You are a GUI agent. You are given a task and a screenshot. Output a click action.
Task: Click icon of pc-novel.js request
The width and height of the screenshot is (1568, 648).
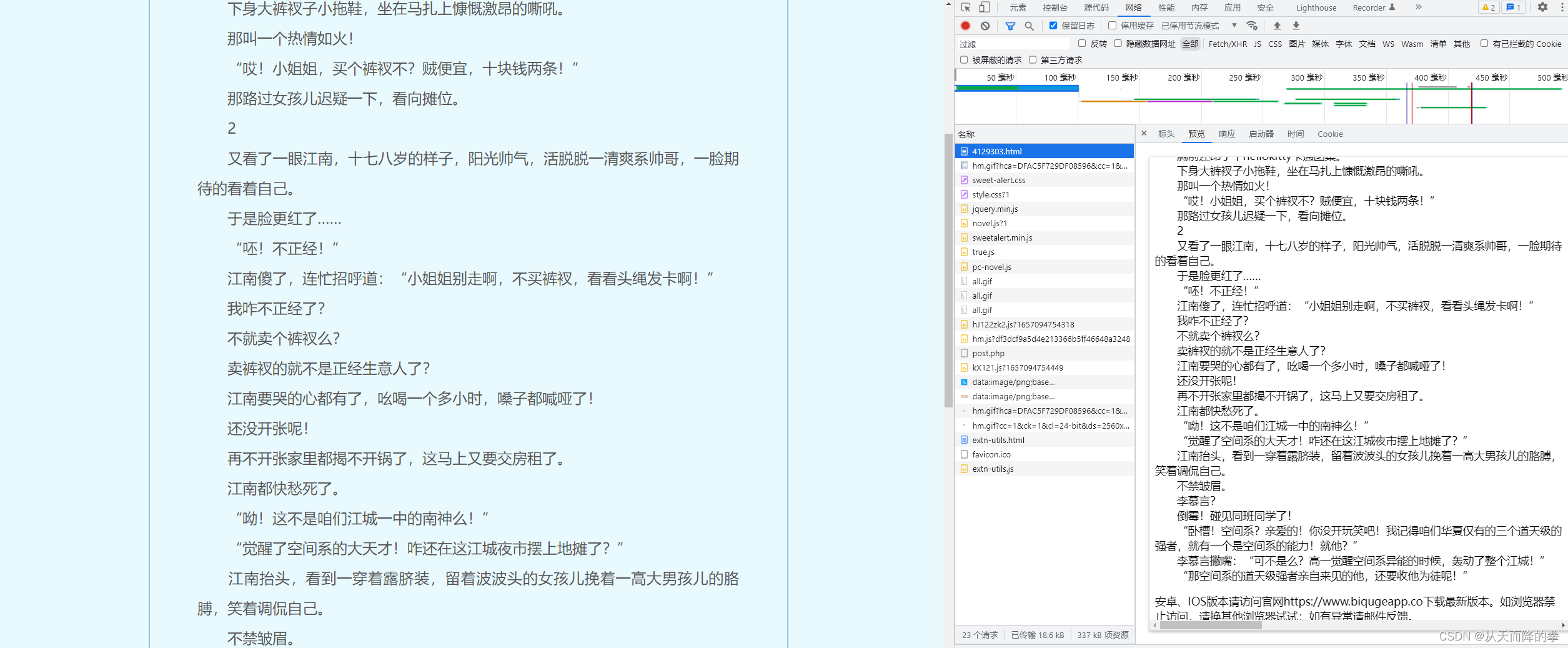pyautogui.click(x=964, y=267)
